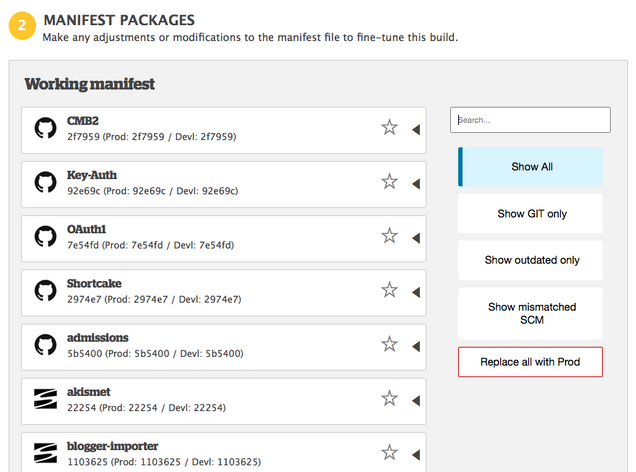This screenshot has height=472, width=636.
Task: Click the GitHub icon beside CMB2
Action: 45,128
